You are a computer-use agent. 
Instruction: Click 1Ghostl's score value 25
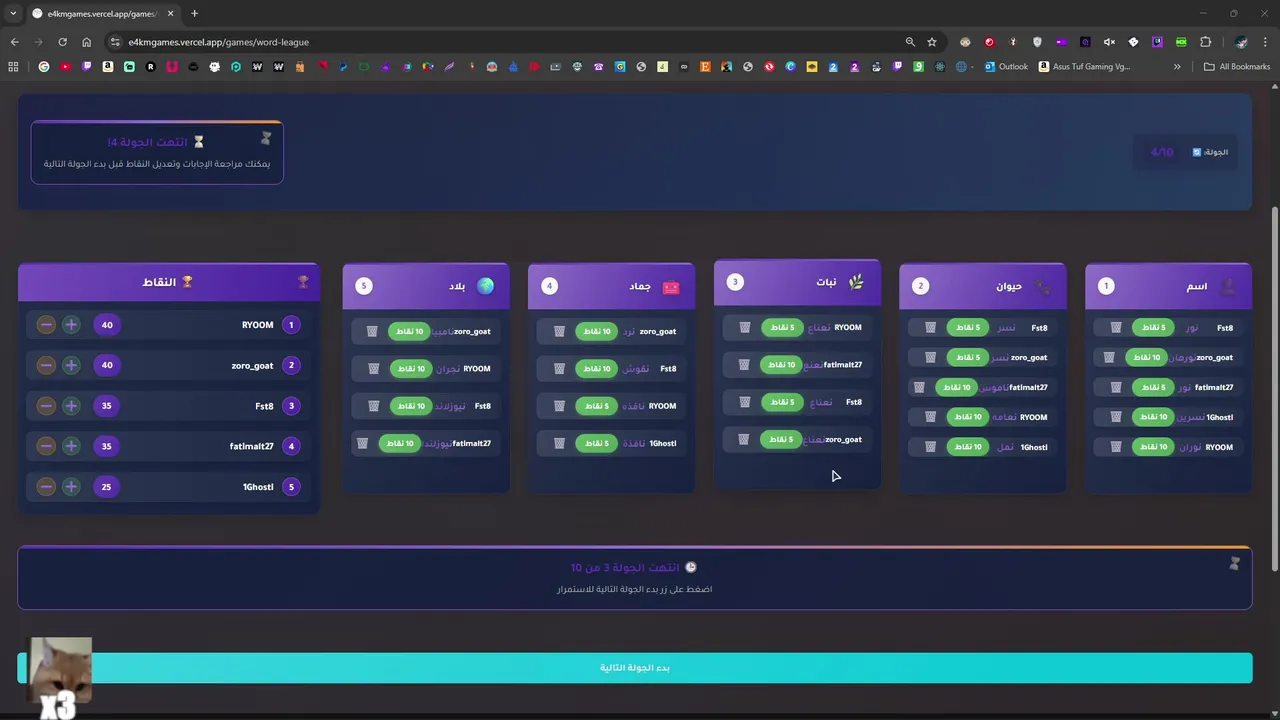tap(107, 487)
